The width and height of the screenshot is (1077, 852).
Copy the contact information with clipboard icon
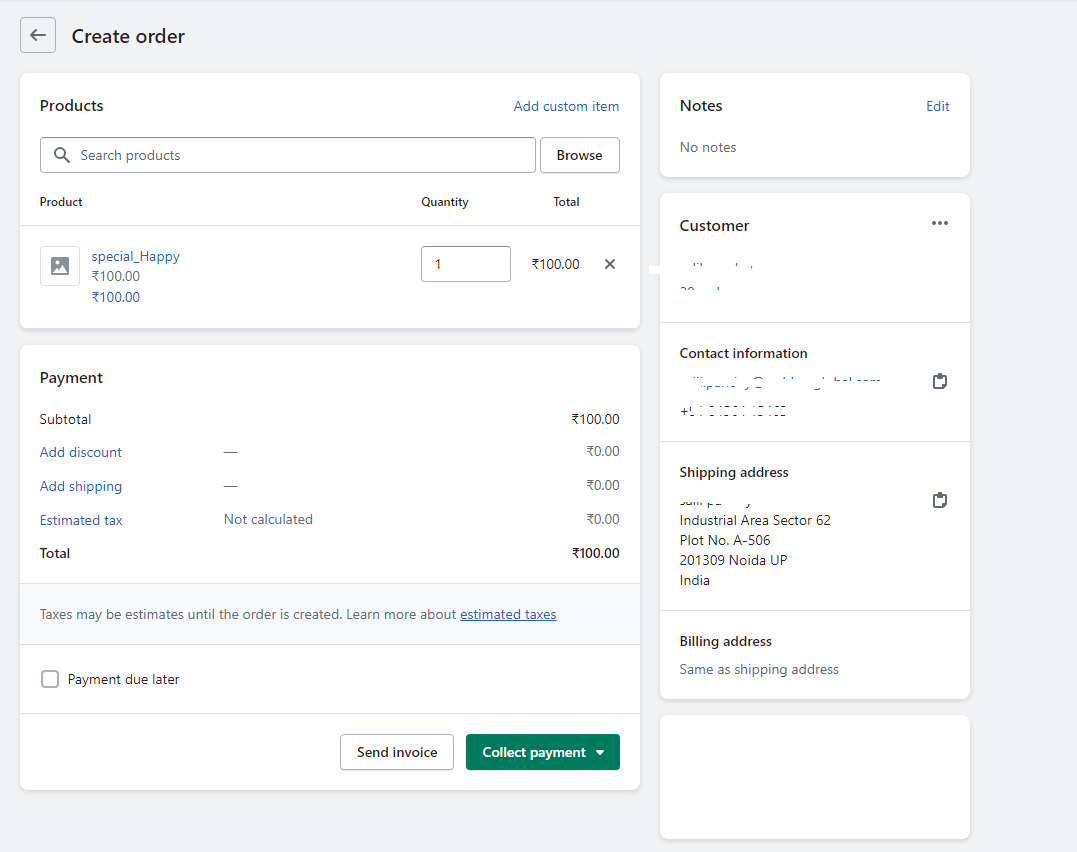(939, 381)
